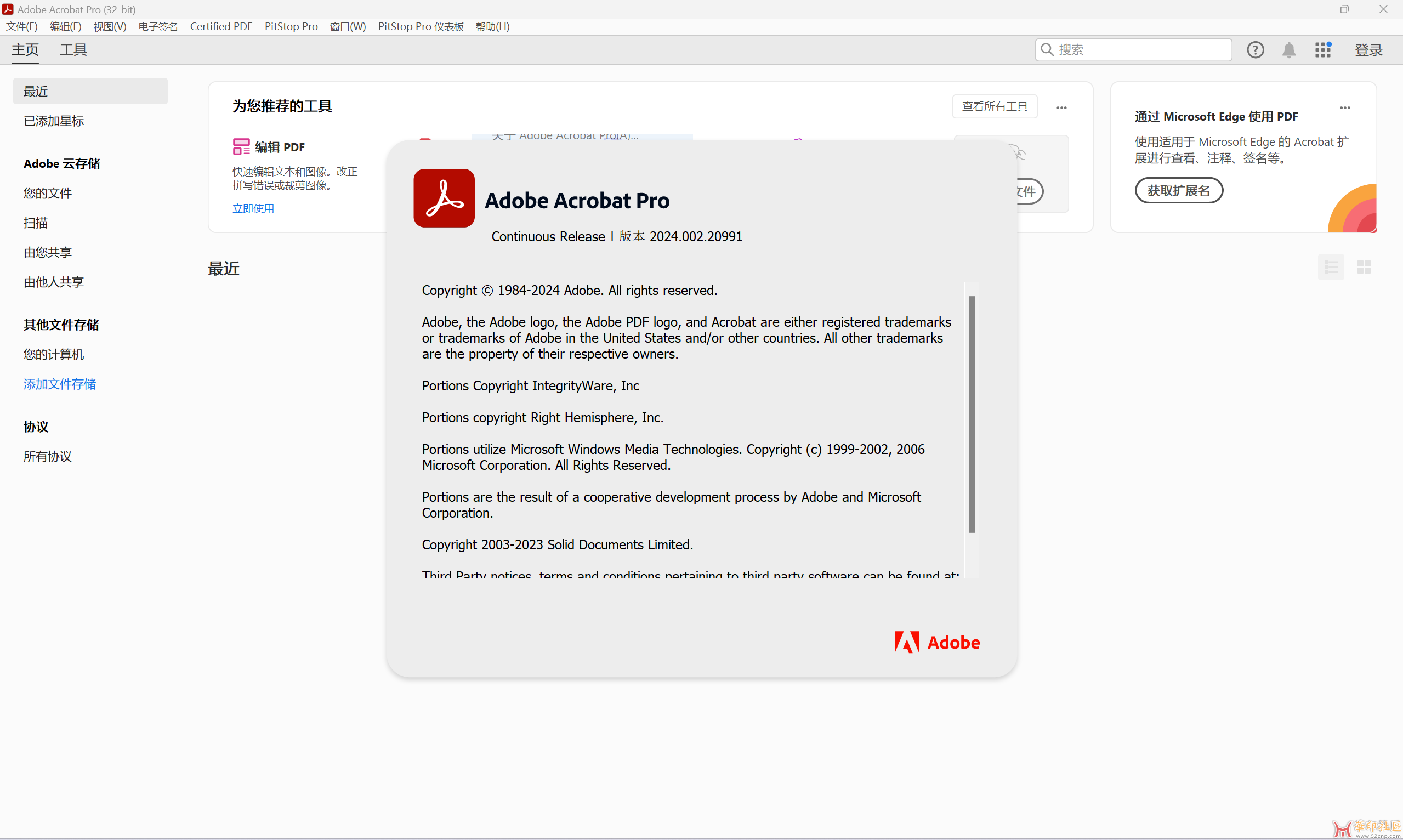This screenshot has width=1403, height=840.
Task: Select 您的文件 in the sidebar
Action: pos(48,193)
